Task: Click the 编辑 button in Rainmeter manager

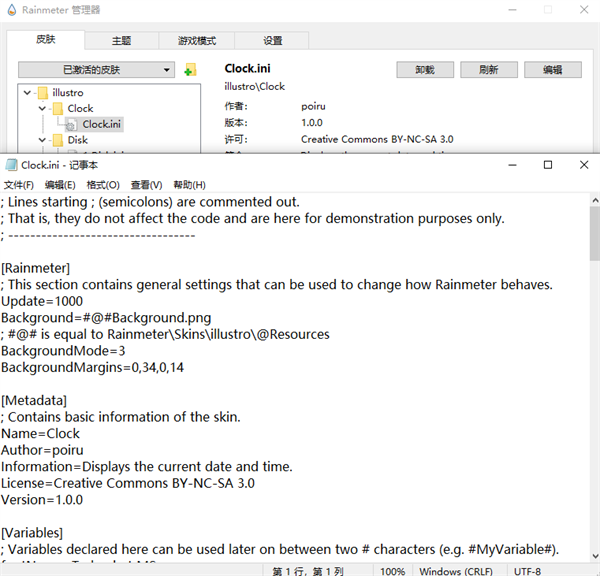Action: [x=553, y=70]
